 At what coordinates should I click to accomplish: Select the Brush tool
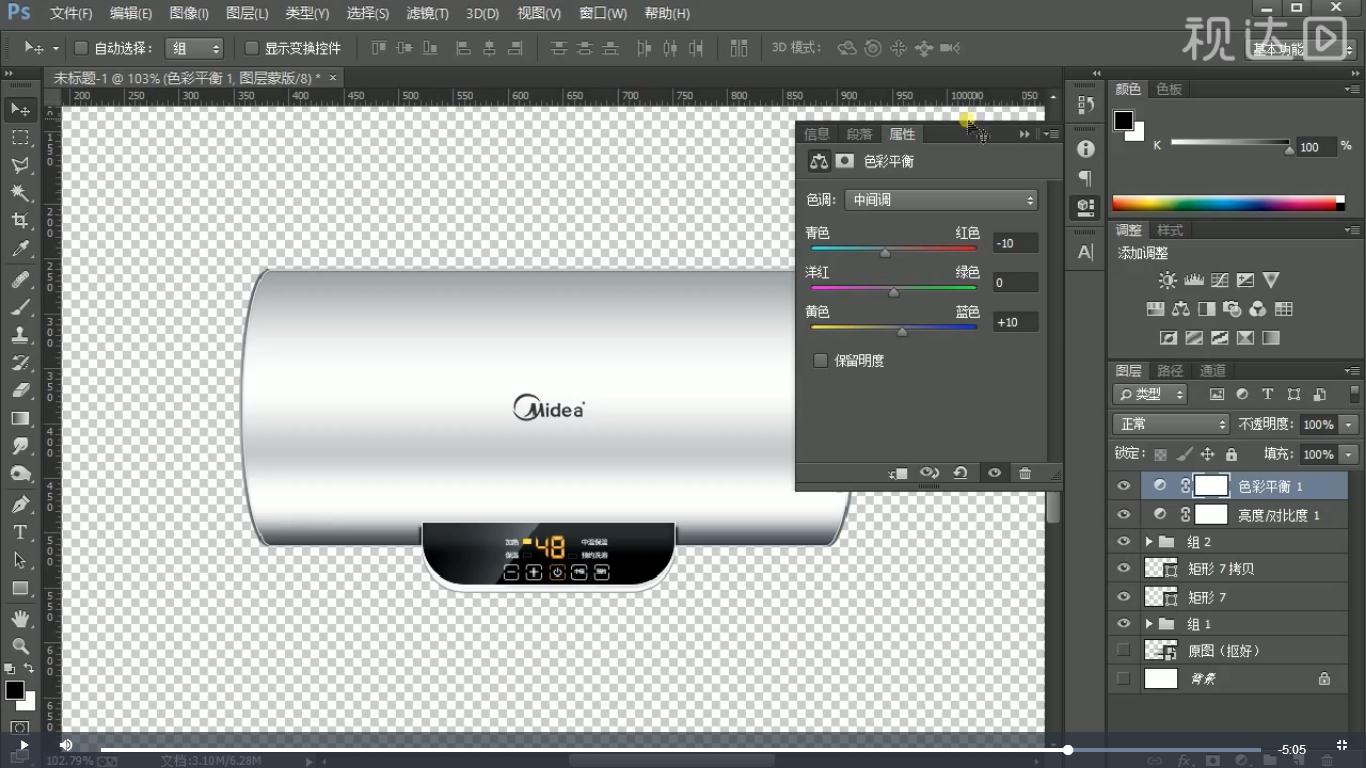click(20, 308)
